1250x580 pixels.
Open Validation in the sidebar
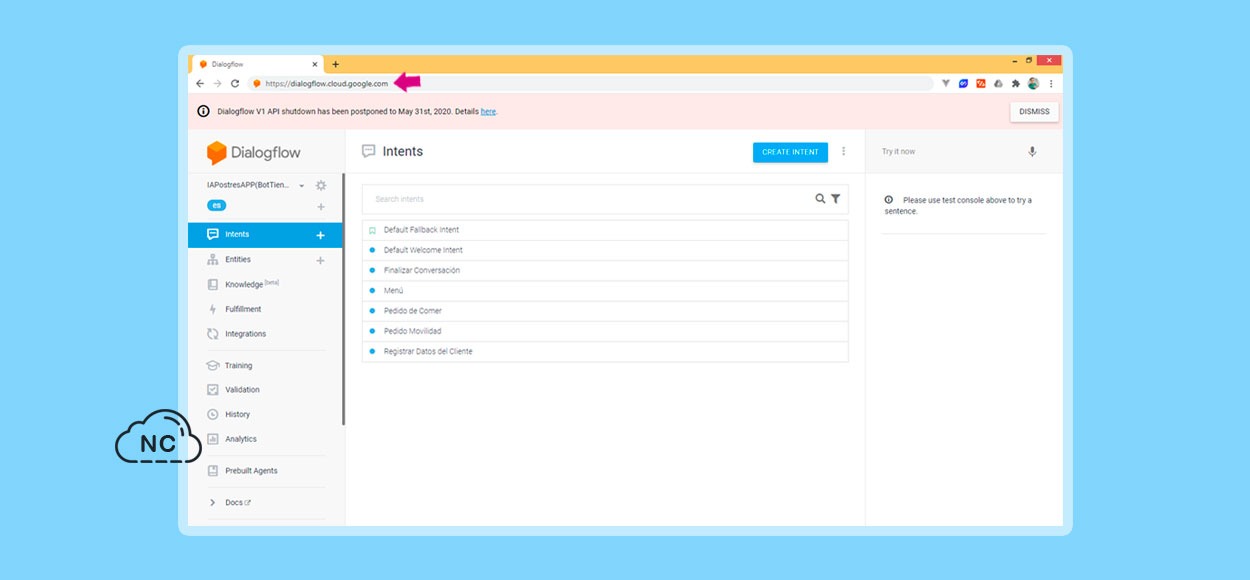tap(242, 390)
